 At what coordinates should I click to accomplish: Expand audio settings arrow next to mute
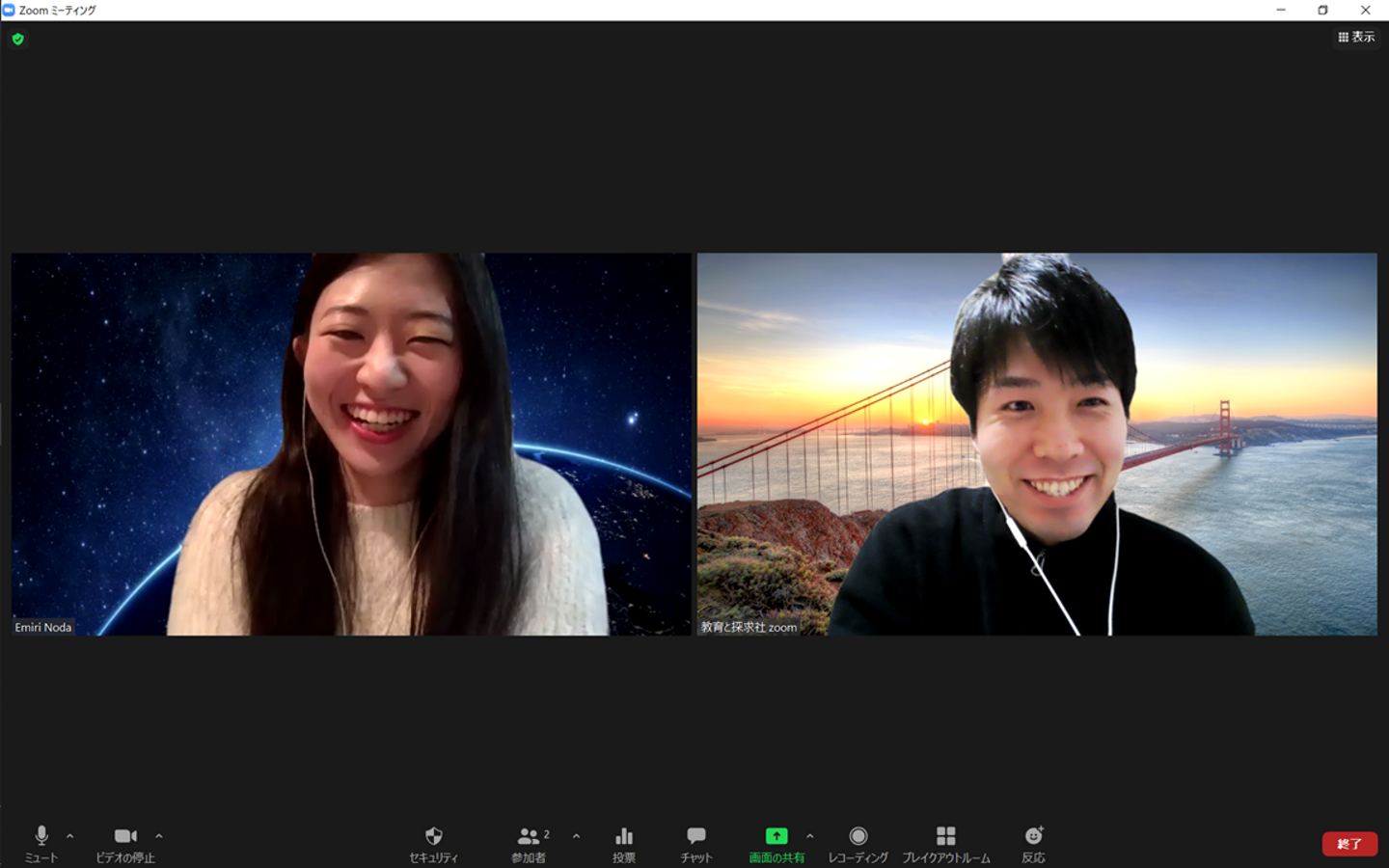[x=69, y=836]
